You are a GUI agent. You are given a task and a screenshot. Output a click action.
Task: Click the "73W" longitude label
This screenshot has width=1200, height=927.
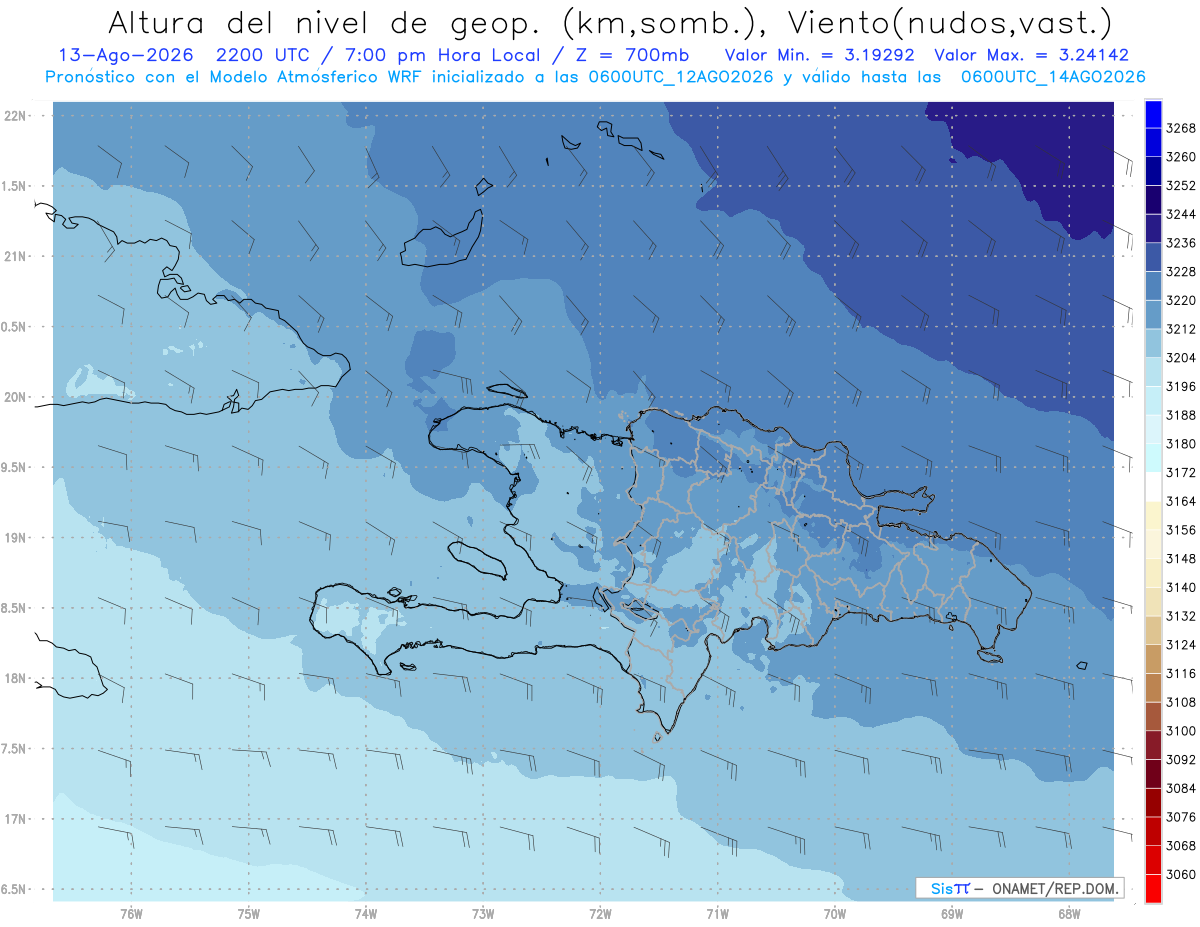tap(483, 913)
